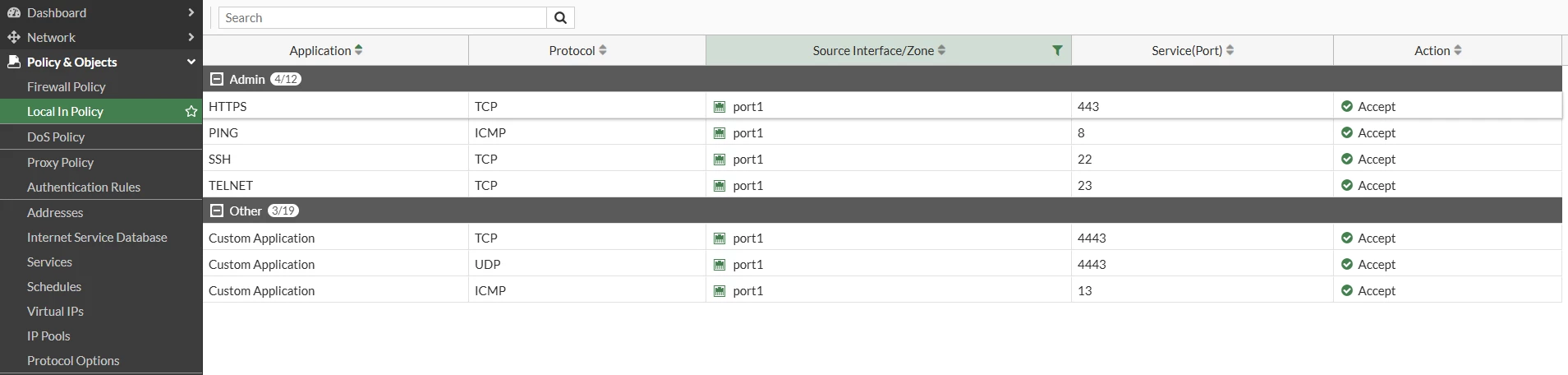Sort by the Protocol column

pyautogui.click(x=603, y=50)
